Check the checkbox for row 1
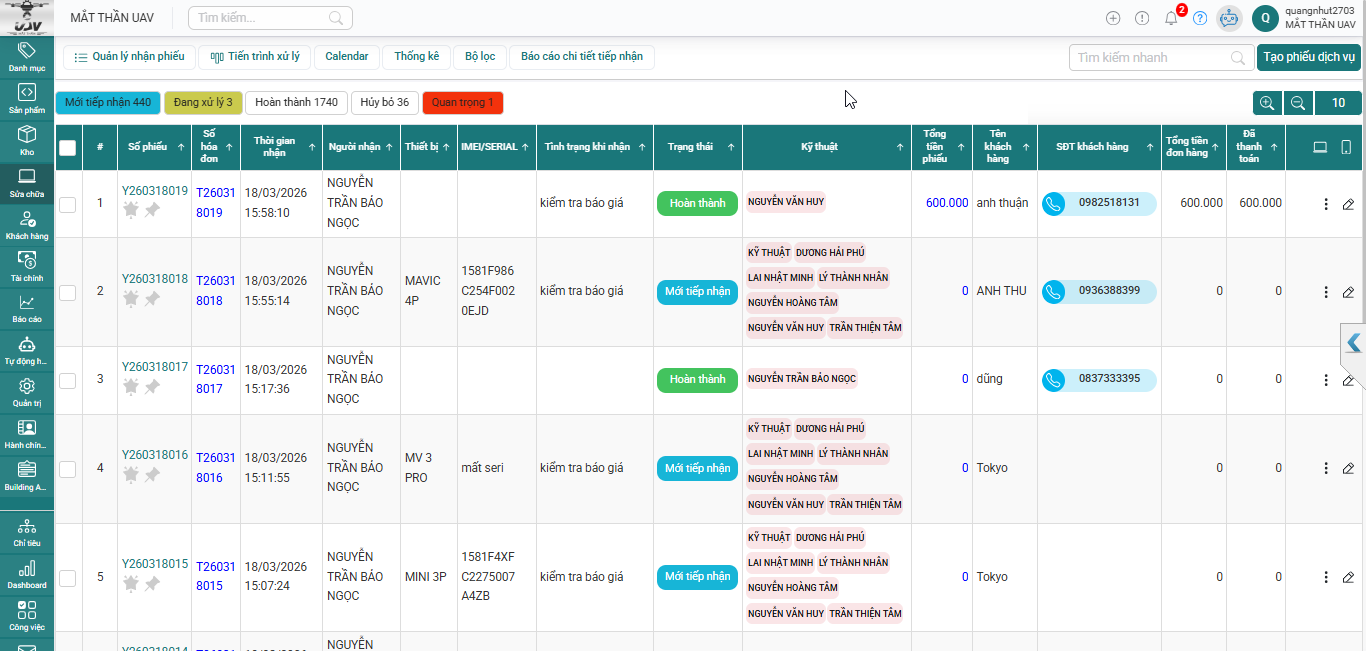The height and width of the screenshot is (651, 1366). [67, 204]
